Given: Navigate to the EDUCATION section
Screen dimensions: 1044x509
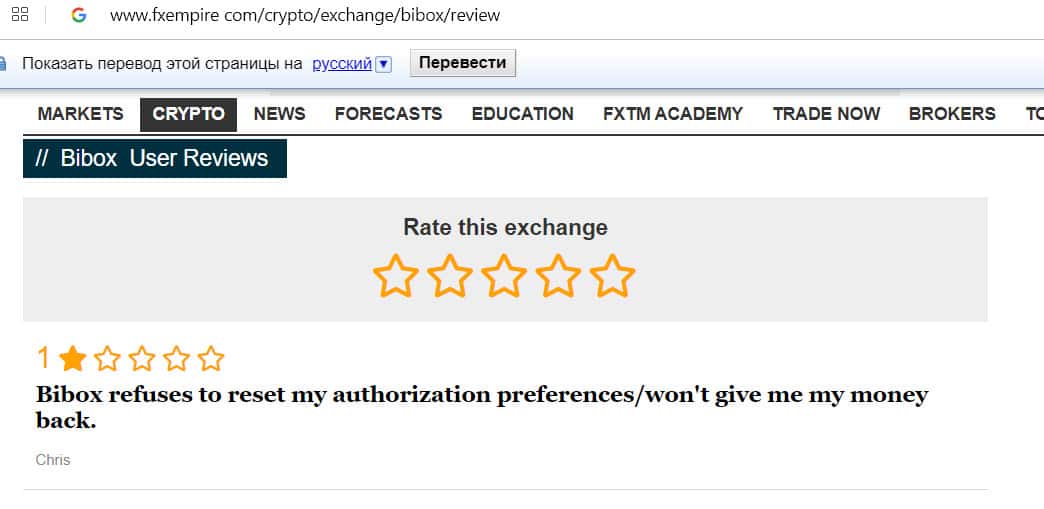Looking at the screenshot, I should click(522, 114).
